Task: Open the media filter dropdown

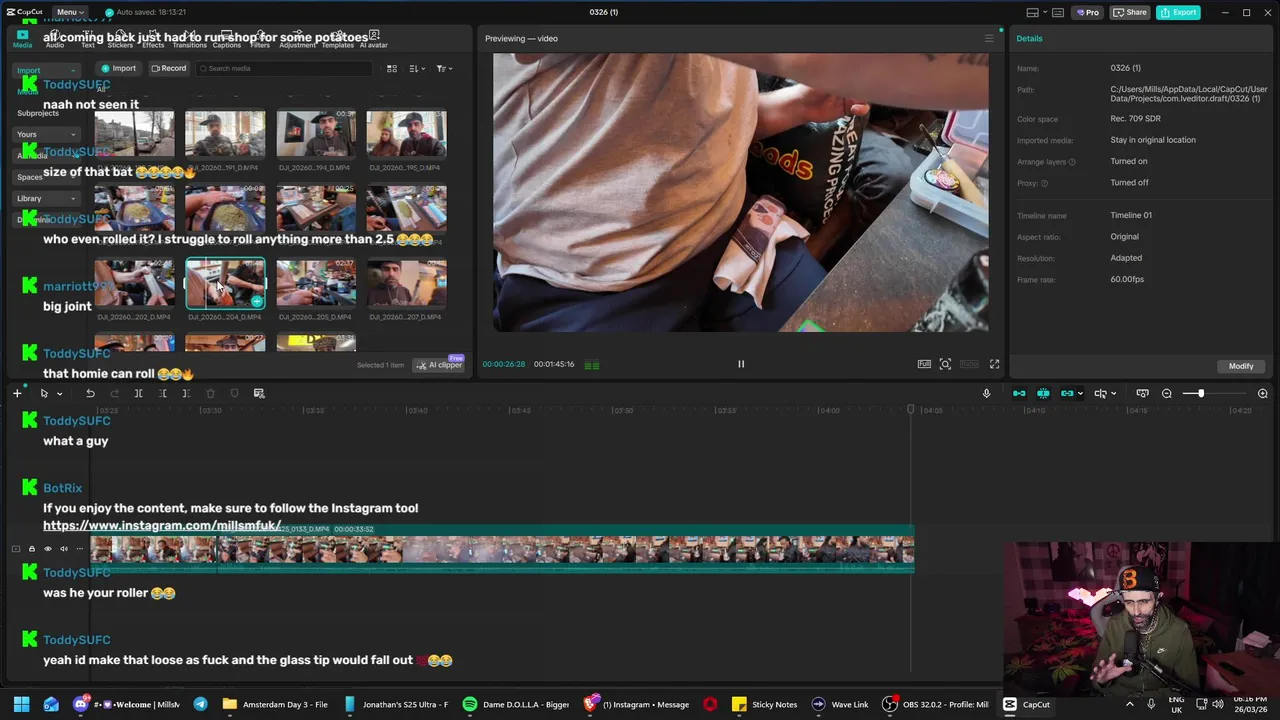Action: coord(444,68)
